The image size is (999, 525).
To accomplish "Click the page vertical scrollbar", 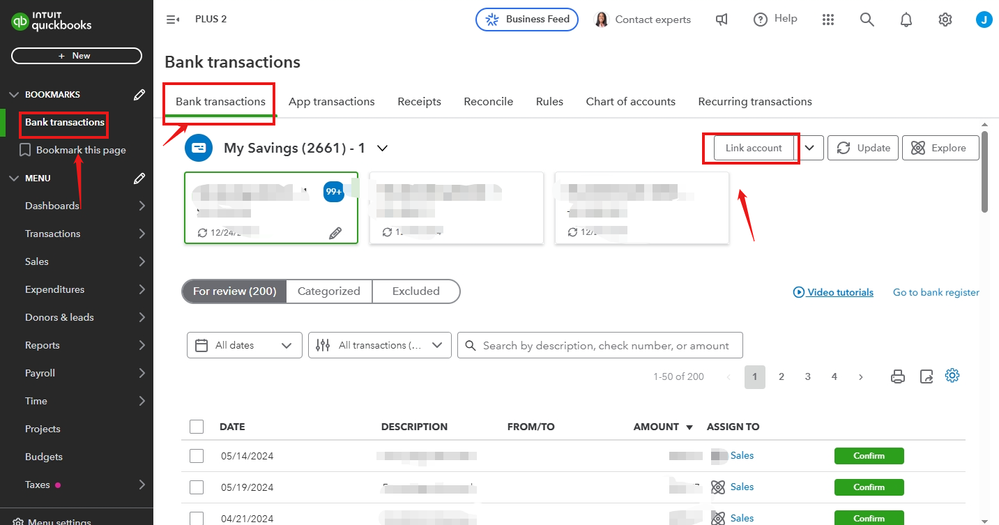I will click(984, 172).
